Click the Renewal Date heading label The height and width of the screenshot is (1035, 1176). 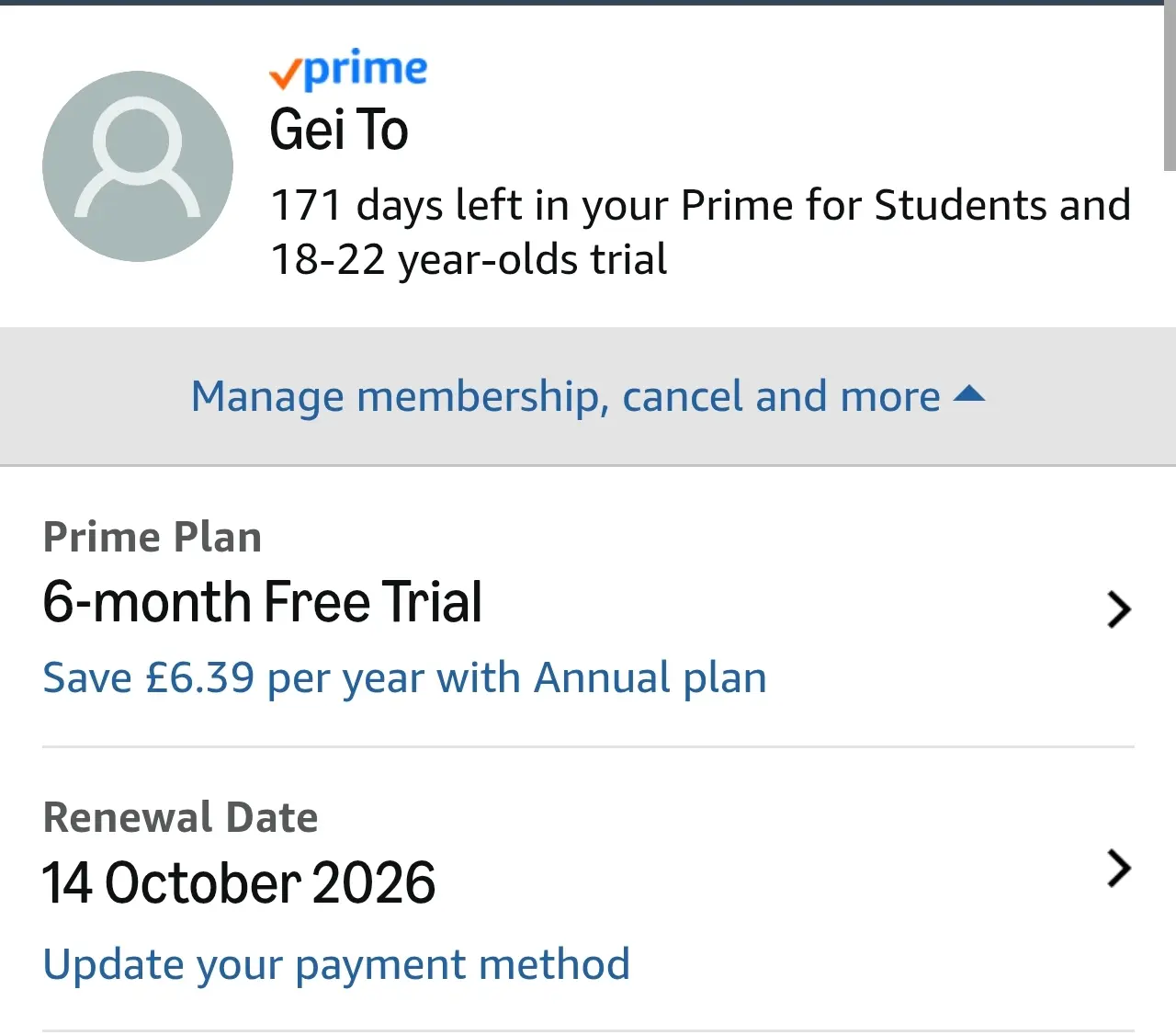[x=180, y=817]
